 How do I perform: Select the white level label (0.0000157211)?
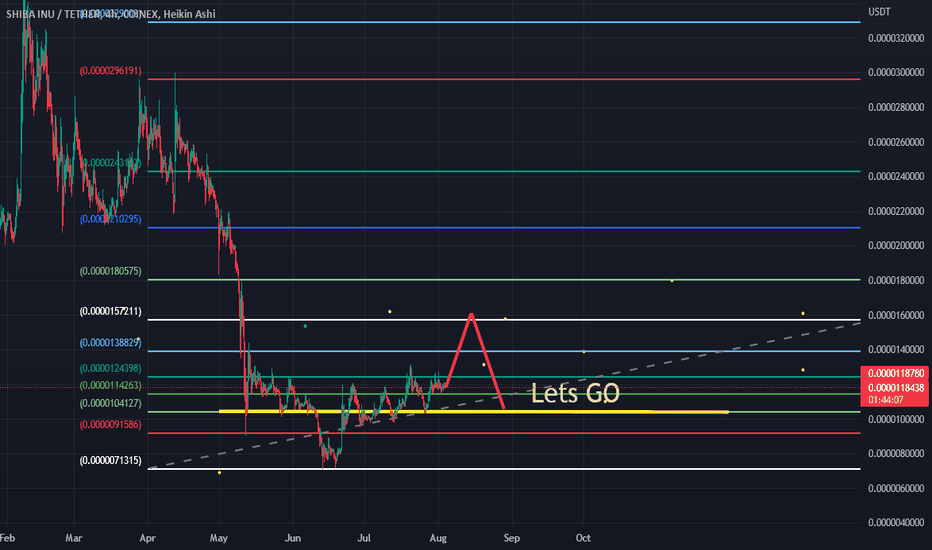click(x=111, y=312)
